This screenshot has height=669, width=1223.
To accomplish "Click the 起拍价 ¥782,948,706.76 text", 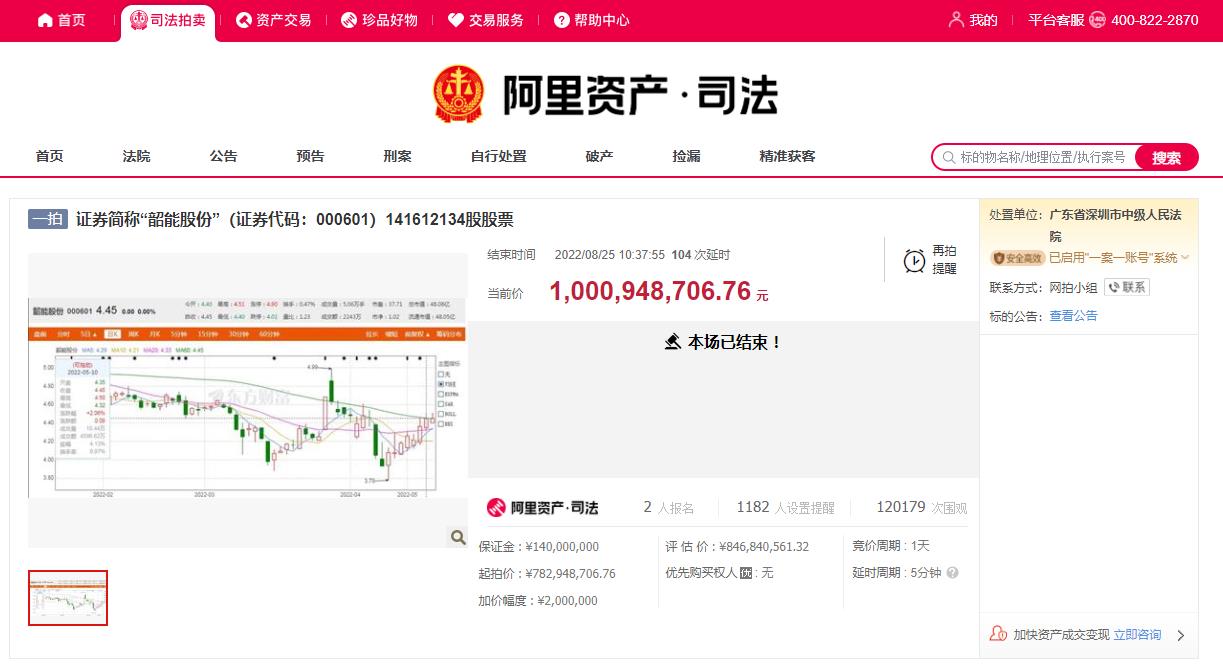I will coord(547,573).
